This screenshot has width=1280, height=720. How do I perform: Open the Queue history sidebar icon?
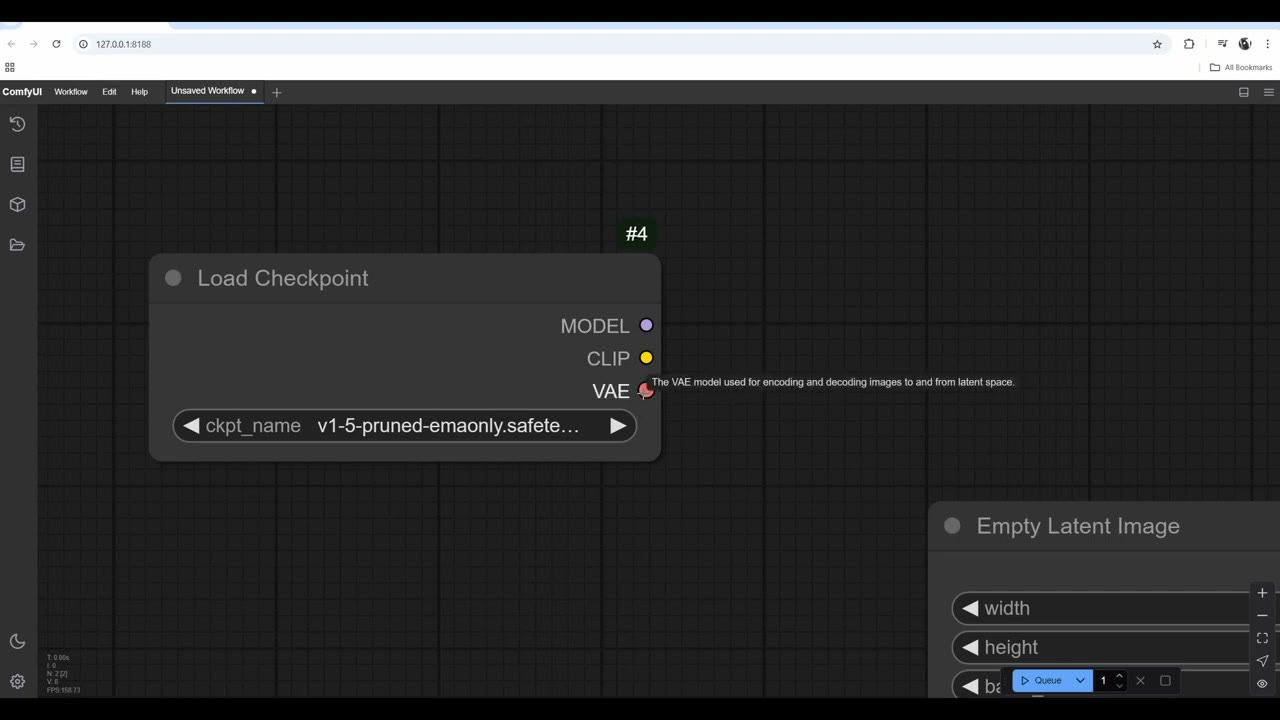click(17, 124)
